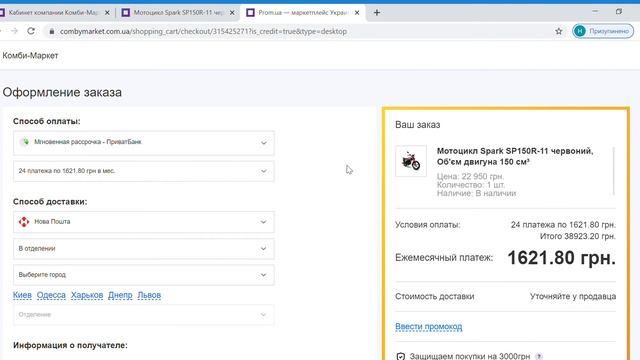Open the В отделении delivery type dropdown

coord(144,249)
